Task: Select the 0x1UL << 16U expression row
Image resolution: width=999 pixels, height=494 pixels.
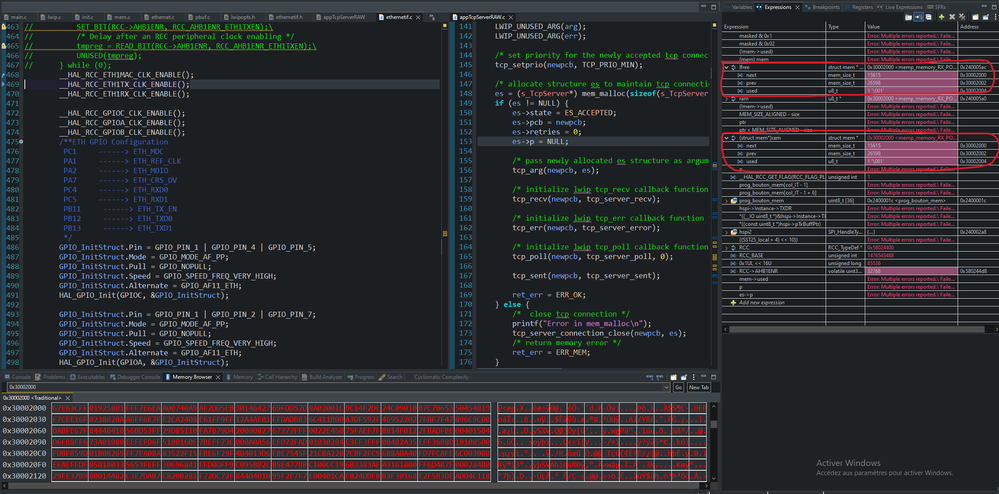Action: (860, 263)
